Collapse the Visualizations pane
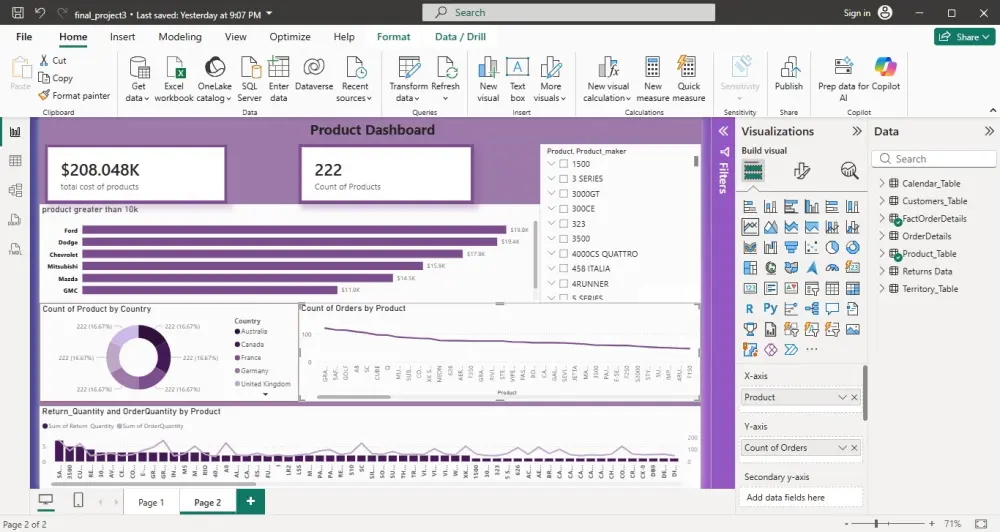 click(x=857, y=131)
